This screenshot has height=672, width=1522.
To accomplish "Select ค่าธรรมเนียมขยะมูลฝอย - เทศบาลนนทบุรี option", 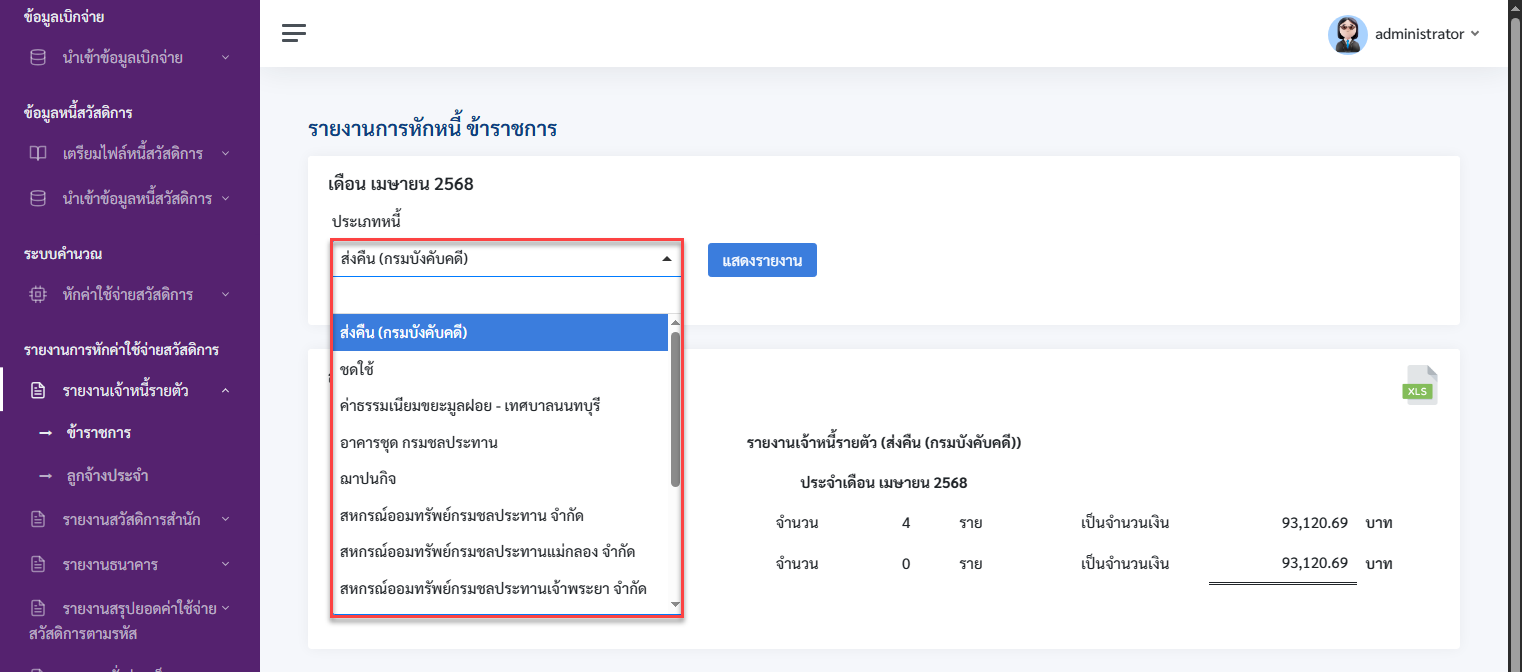I will [500, 406].
